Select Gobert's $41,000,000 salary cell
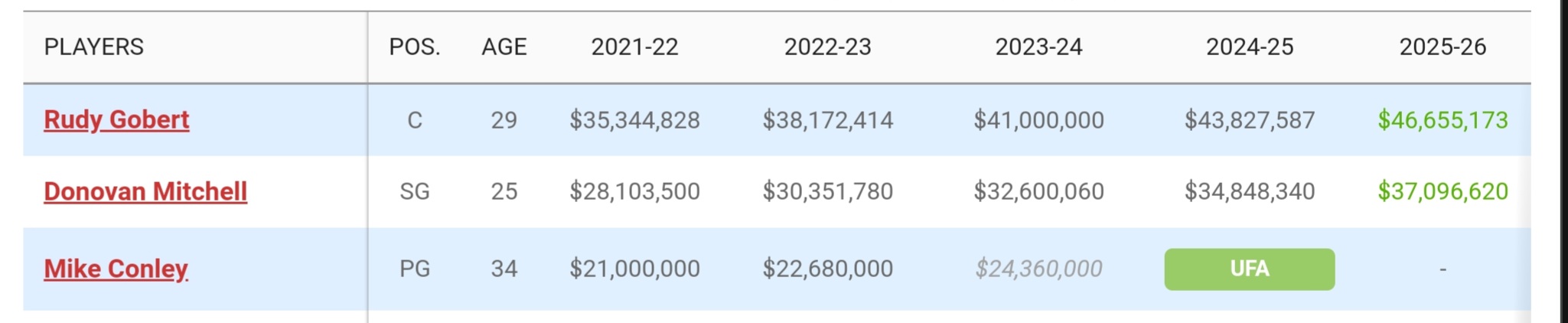 pos(1038,120)
